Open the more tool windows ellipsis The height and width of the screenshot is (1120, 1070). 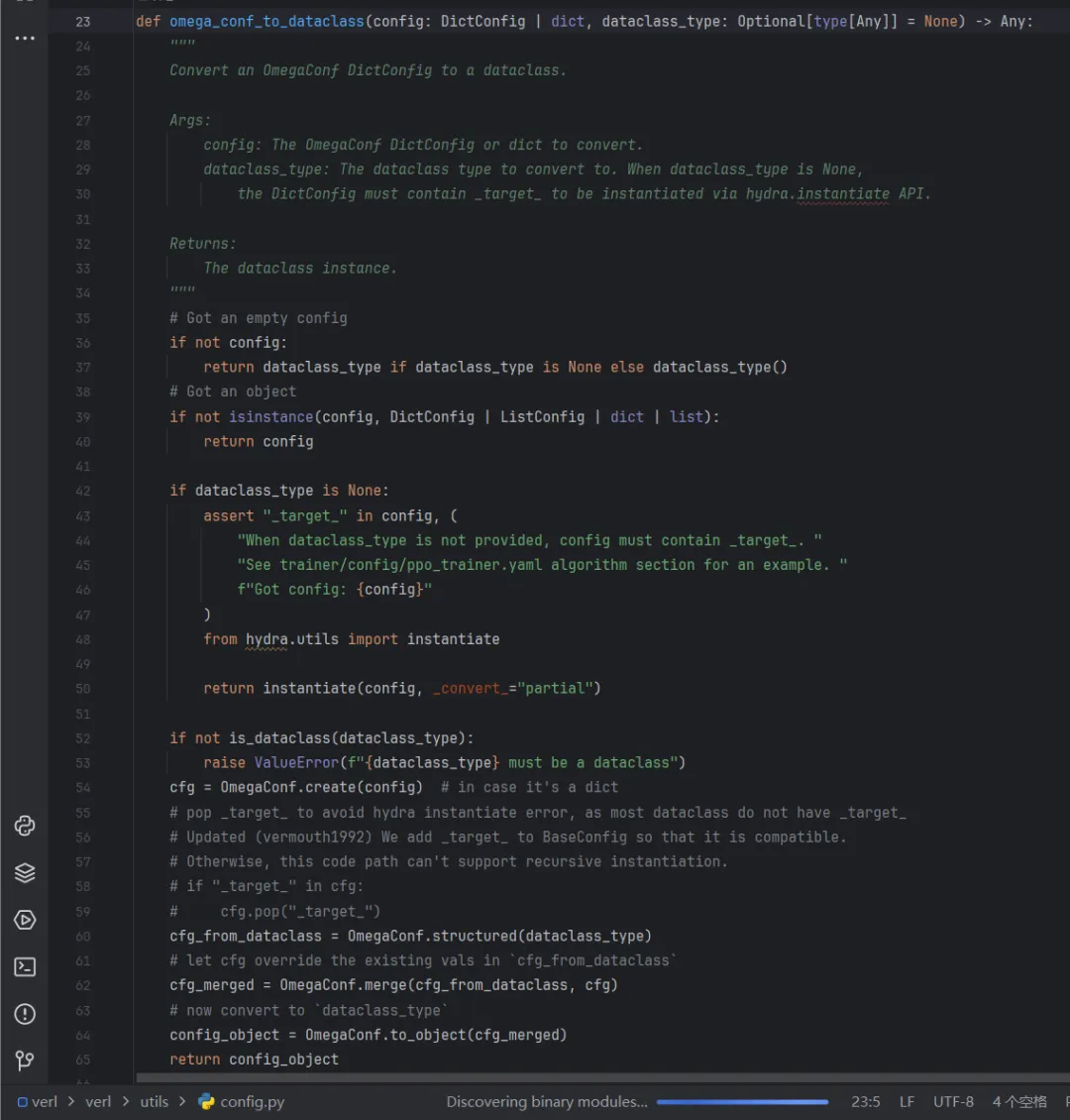pyautogui.click(x=25, y=38)
